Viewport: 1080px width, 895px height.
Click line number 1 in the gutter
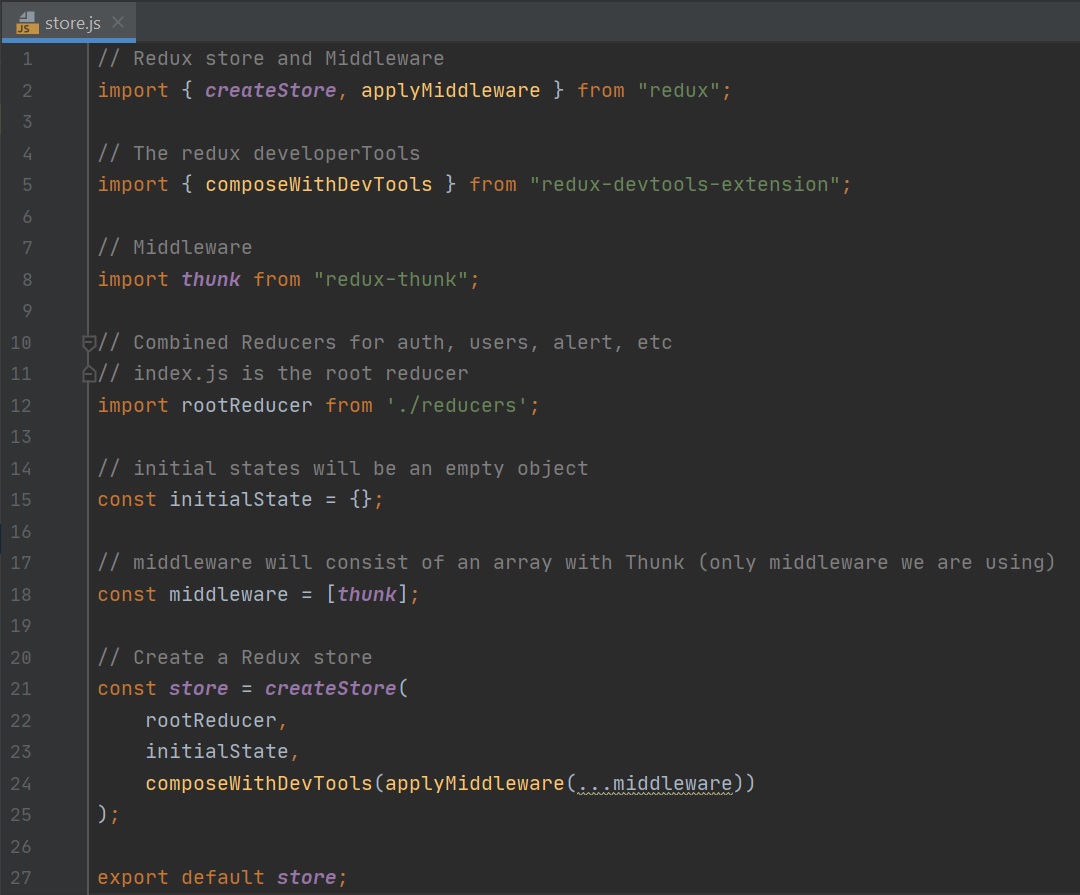[x=26, y=59]
